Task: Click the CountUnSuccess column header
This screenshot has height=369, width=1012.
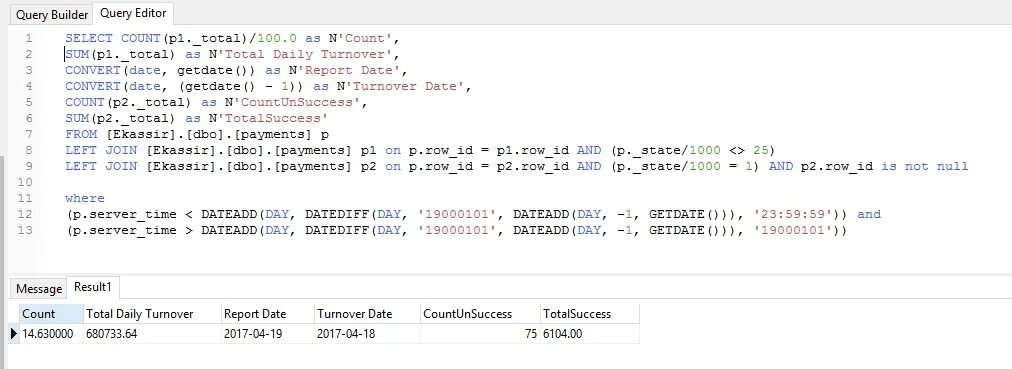Action: (x=480, y=314)
